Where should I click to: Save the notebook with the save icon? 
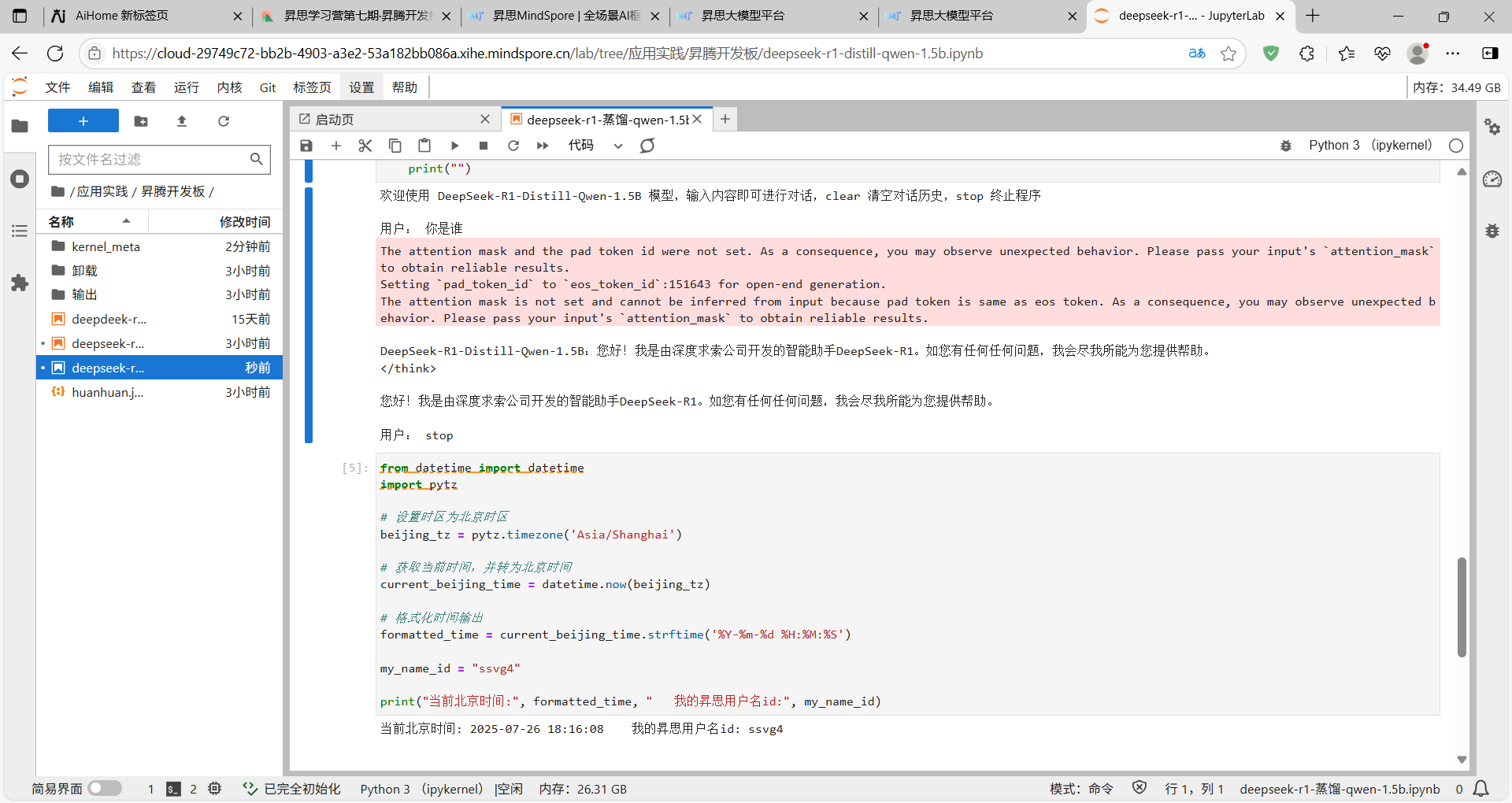306,146
